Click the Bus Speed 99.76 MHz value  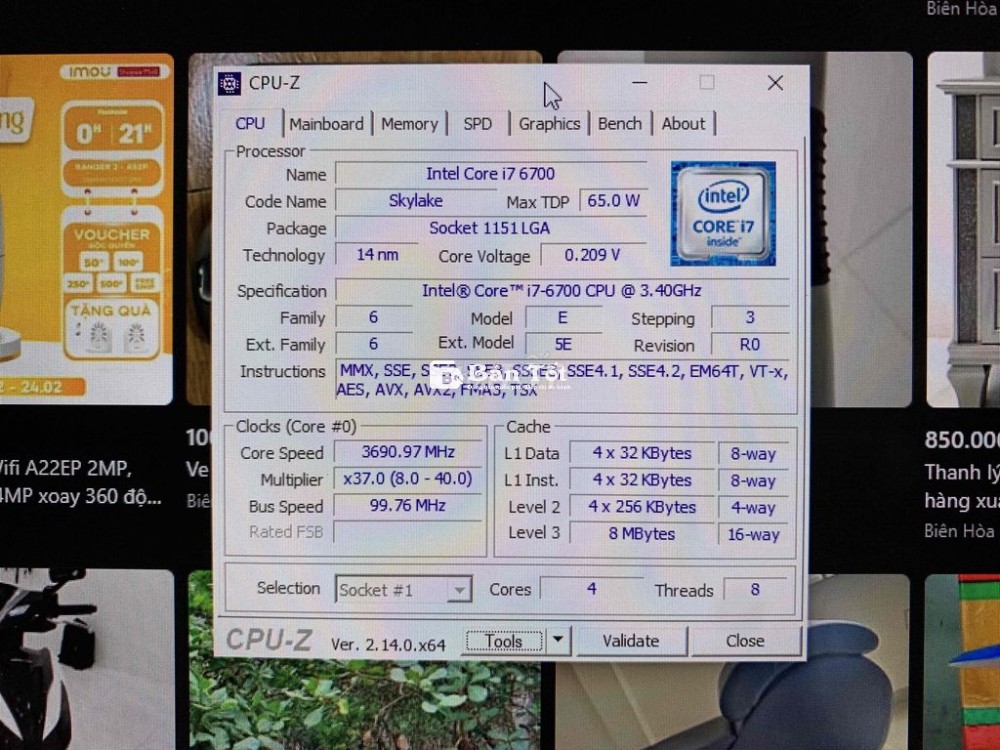[408, 506]
